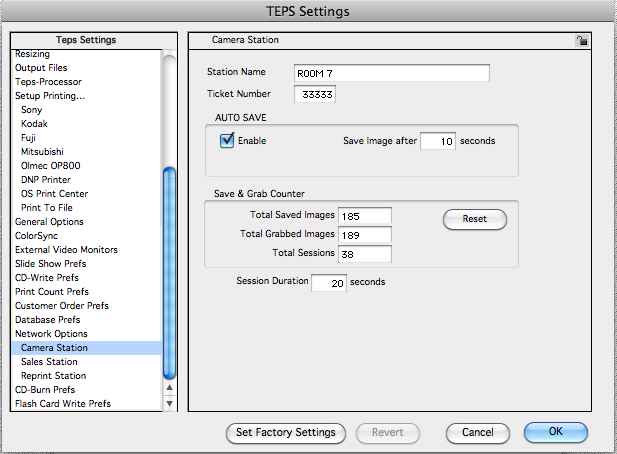The image size is (617, 454).
Task: Cancel the TEPS Settings dialog
Action: (x=477, y=433)
